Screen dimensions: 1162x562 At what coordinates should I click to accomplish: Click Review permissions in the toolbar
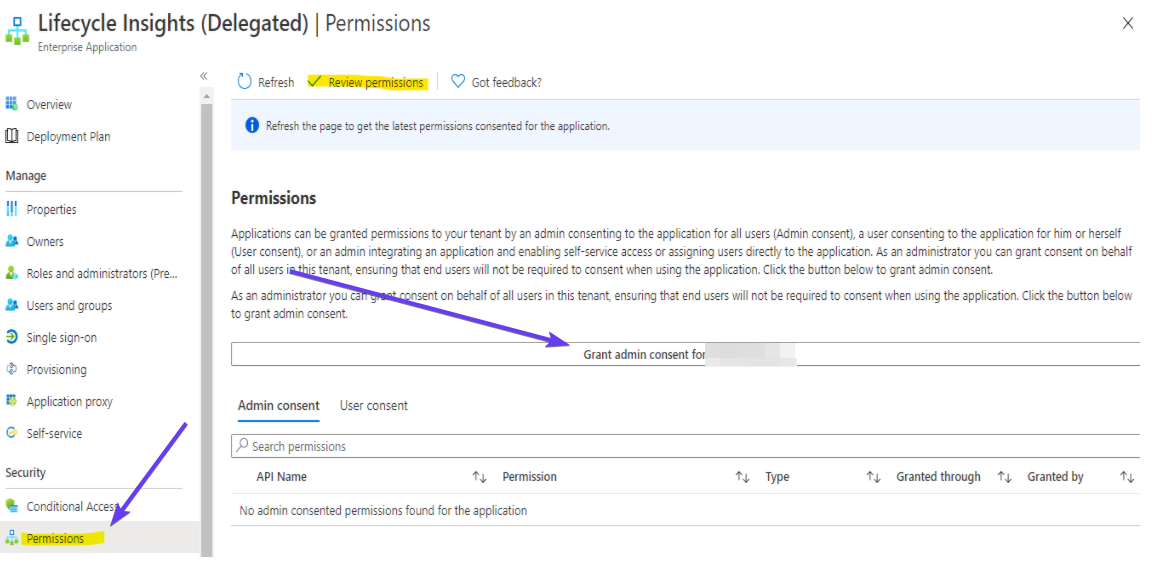point(367,82)
